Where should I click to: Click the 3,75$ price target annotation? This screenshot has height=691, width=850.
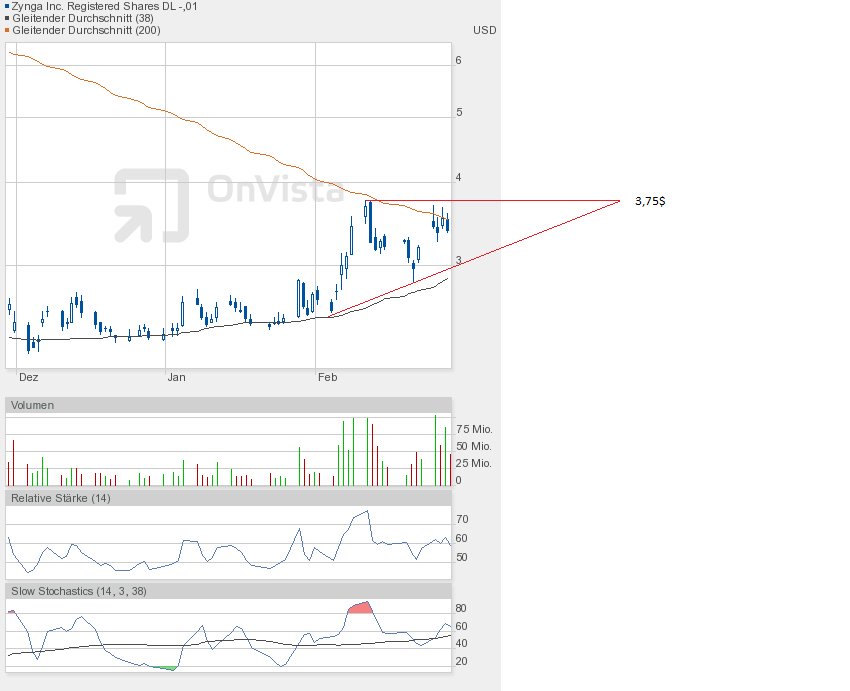tap(650, 201)
